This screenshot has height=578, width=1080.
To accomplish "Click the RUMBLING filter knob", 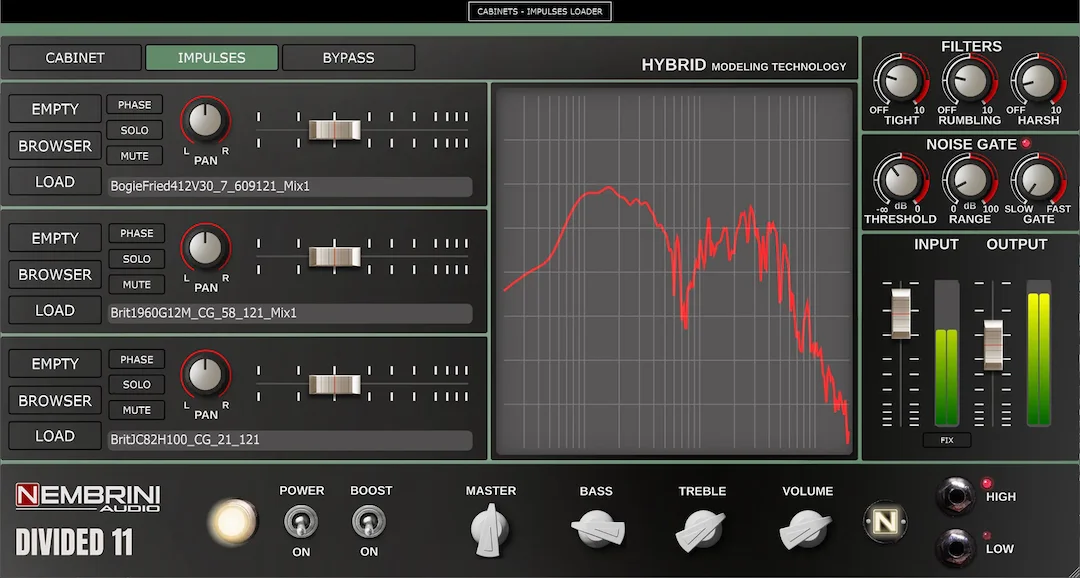I will click(970, 81).
